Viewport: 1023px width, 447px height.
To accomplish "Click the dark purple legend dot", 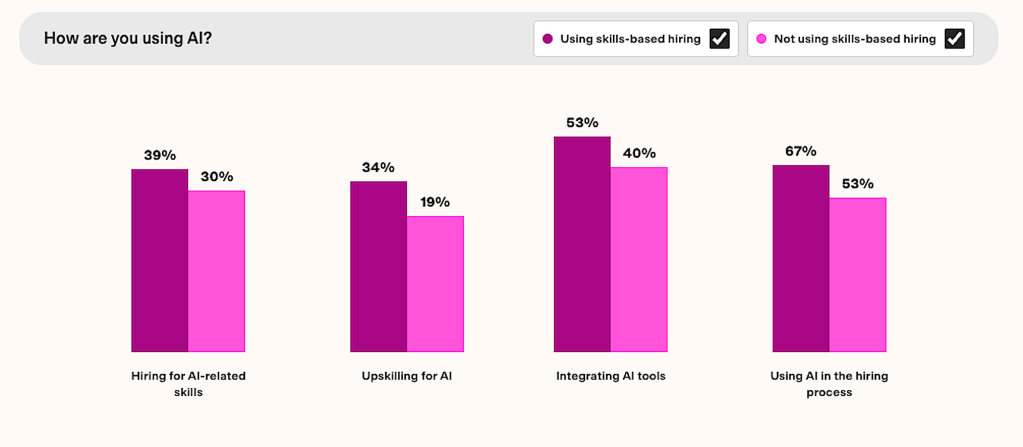I will [548, 39].
